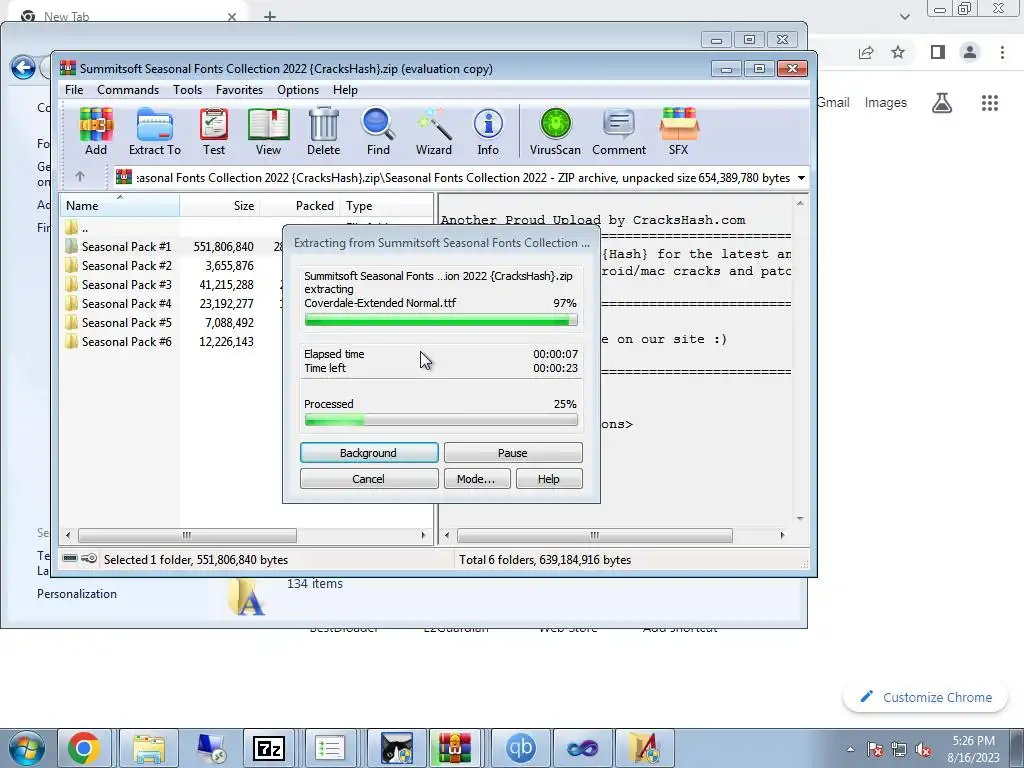Select Seasonal Pack #4 folder
The image size is (1024, 768).
(x=126, y=304)
